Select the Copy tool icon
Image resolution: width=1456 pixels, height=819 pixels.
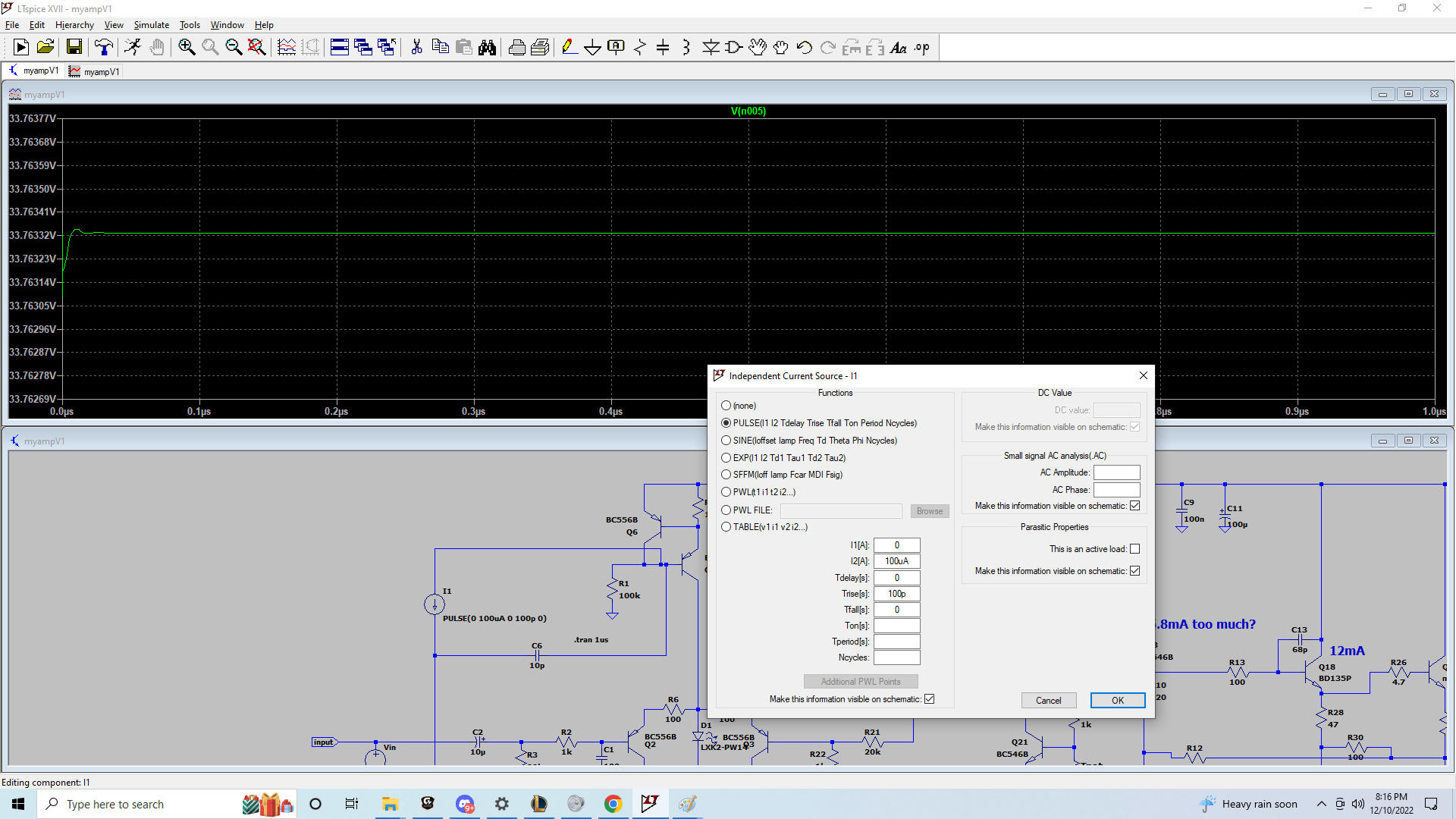[x=440, y=48]
